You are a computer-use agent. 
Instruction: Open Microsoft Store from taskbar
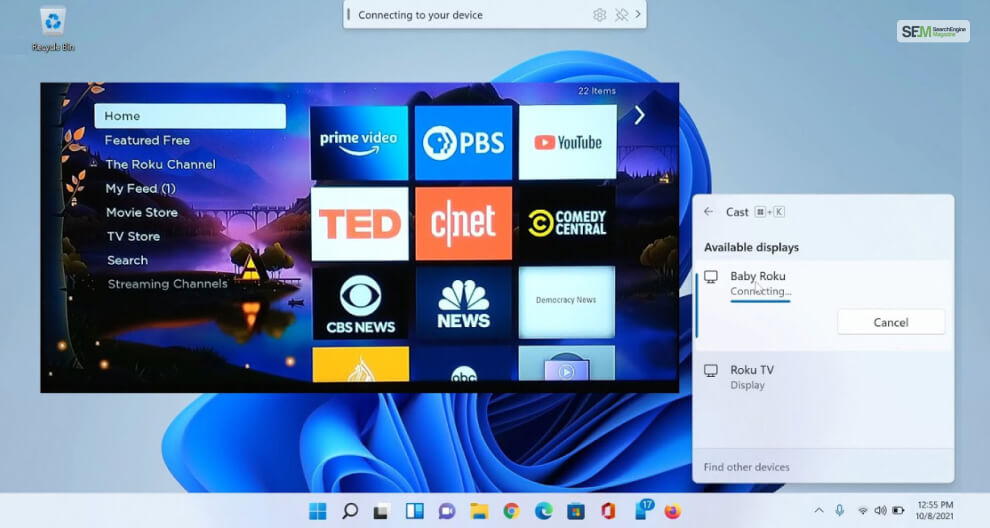[x=576, y=511]
